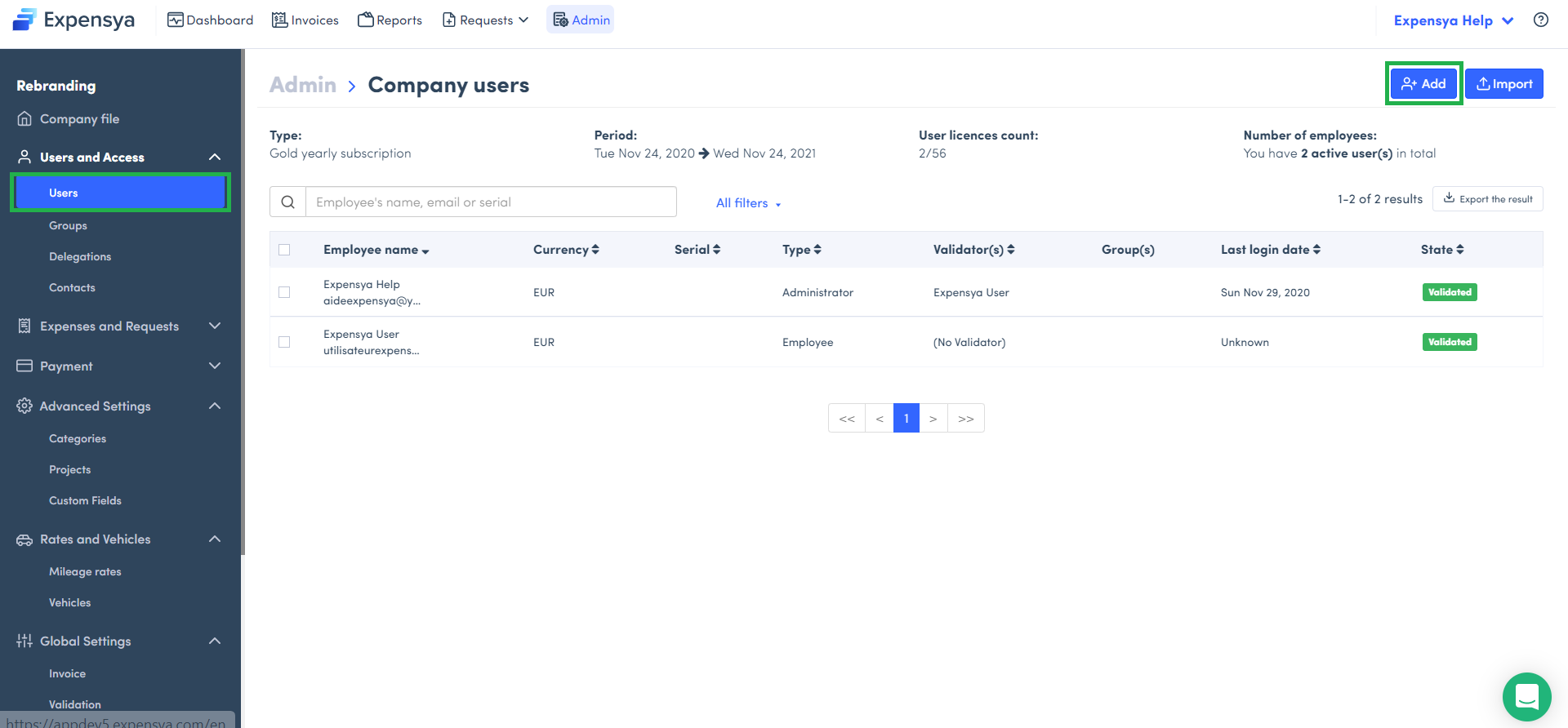Open the chat support bubble
This screenshot has width=1568, height=728.
click(x=1526, y=696)
